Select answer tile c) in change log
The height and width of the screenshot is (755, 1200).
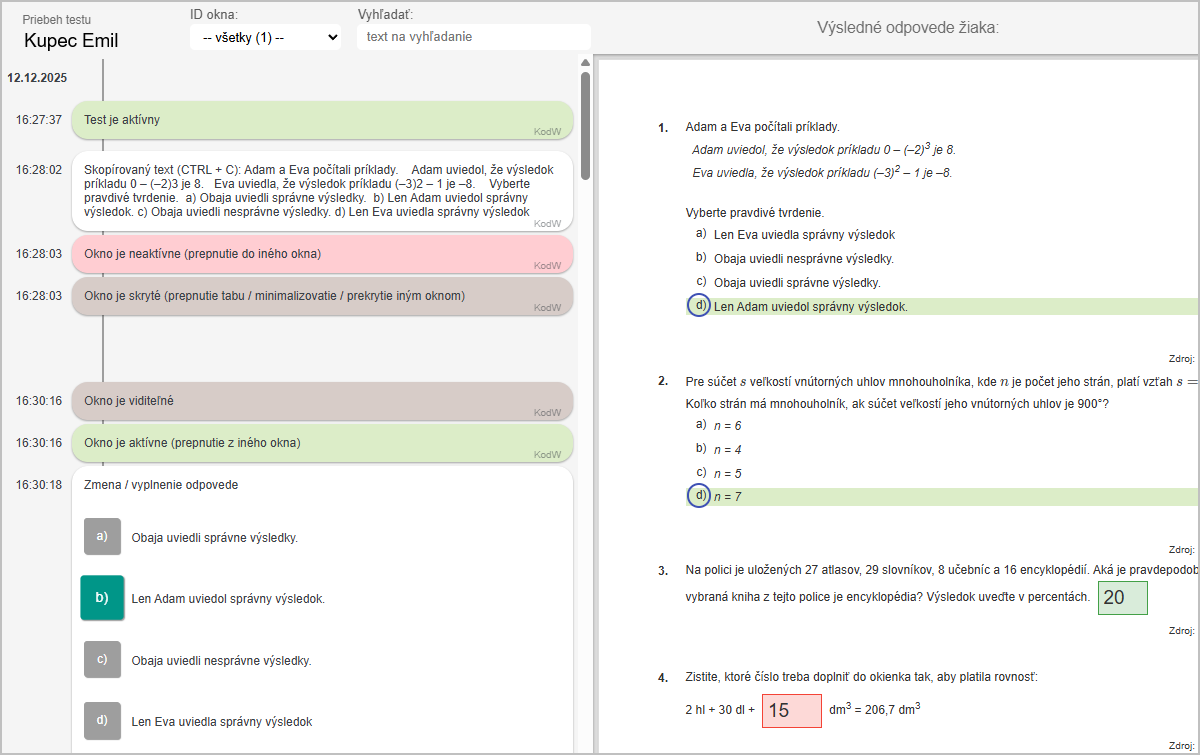click(x=102, y=660)
